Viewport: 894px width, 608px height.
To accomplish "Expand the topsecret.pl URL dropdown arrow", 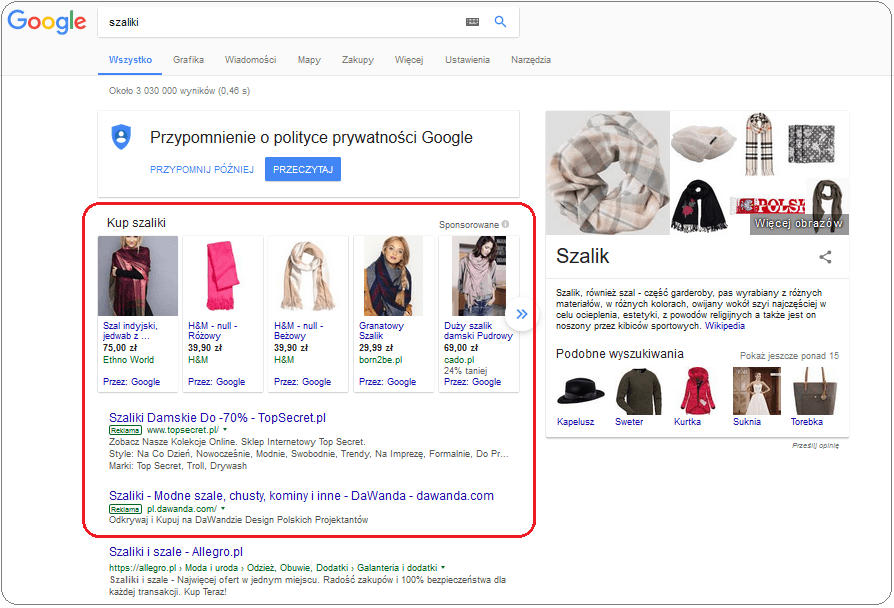I will click(x=225, y=429).
